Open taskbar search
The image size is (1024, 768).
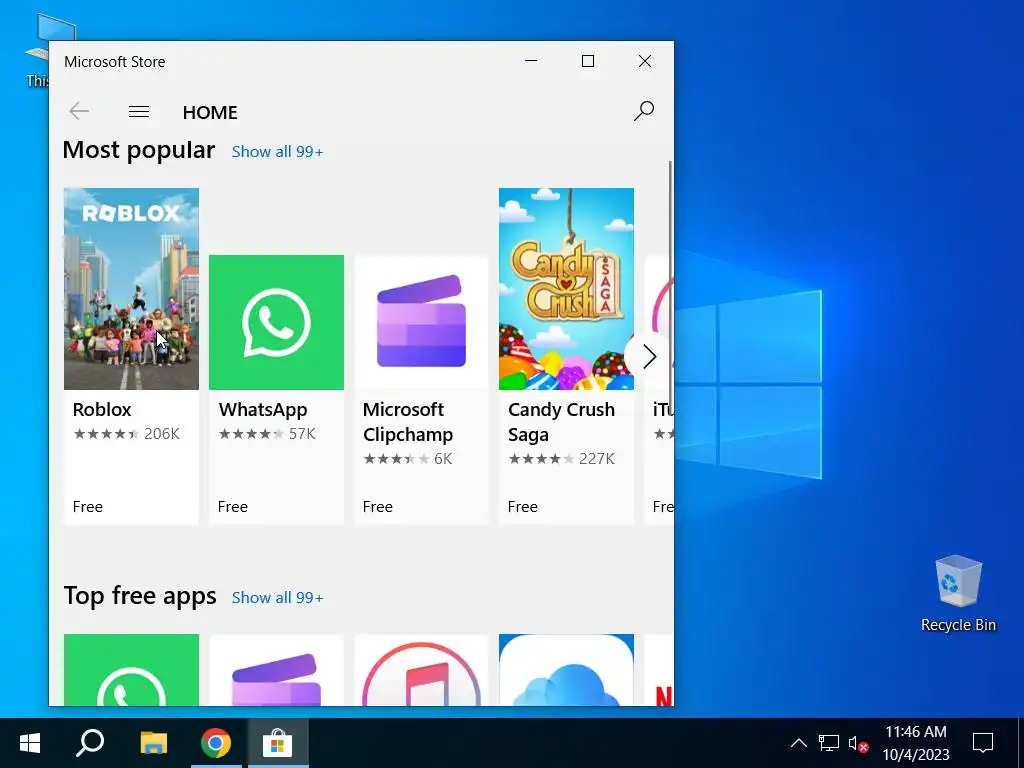point(90,743)
